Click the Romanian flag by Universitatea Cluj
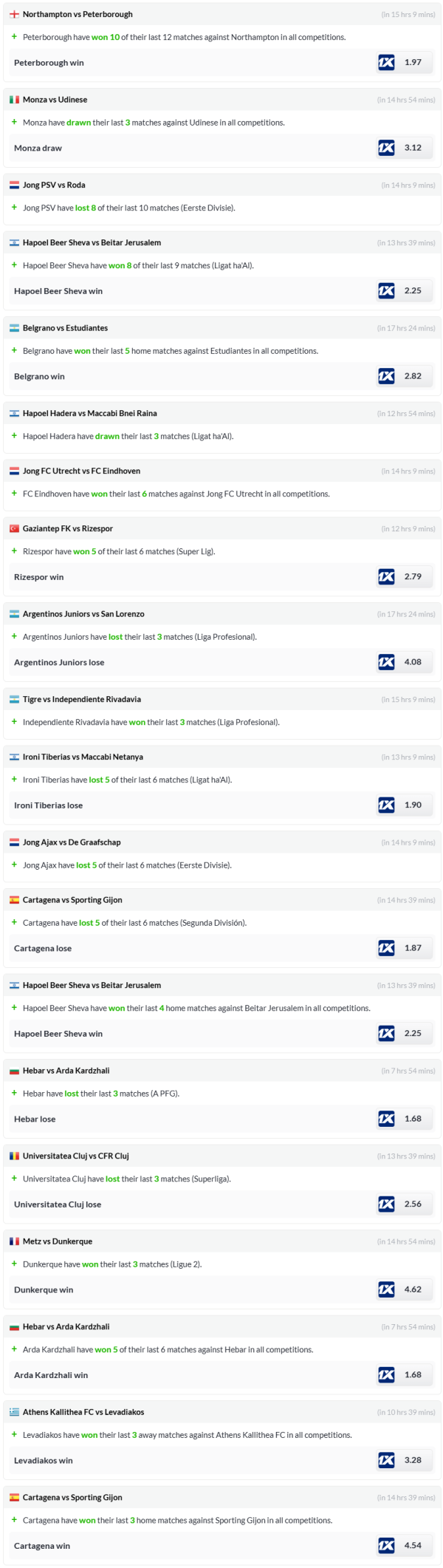This screenshot has width=443, height=1568. pyautogui.click(x=14, y=1156)
